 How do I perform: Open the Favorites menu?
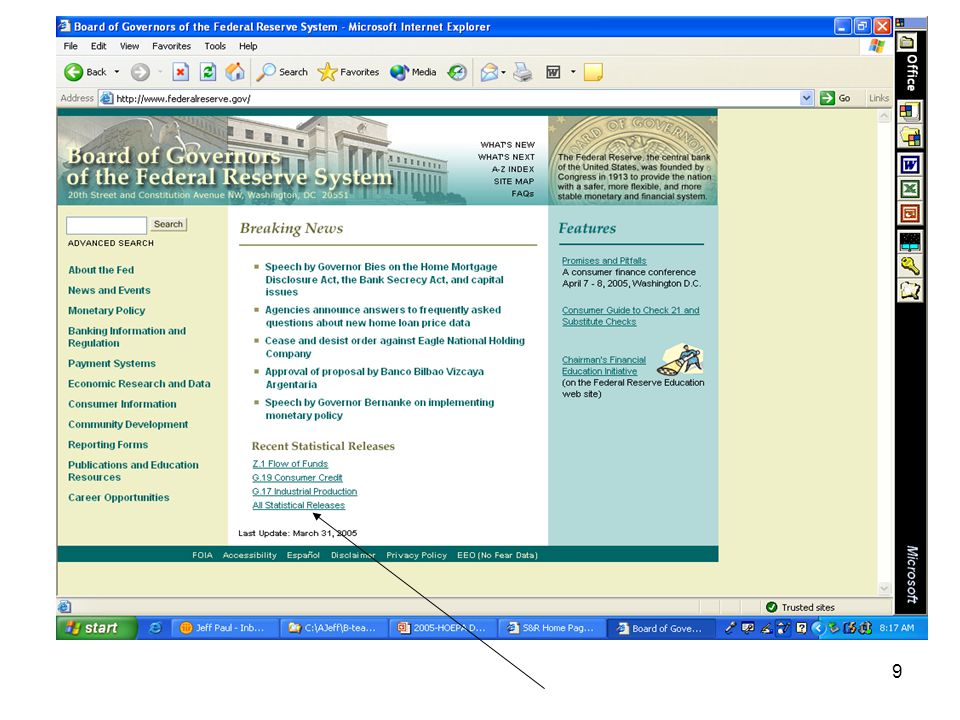(171, 46)
